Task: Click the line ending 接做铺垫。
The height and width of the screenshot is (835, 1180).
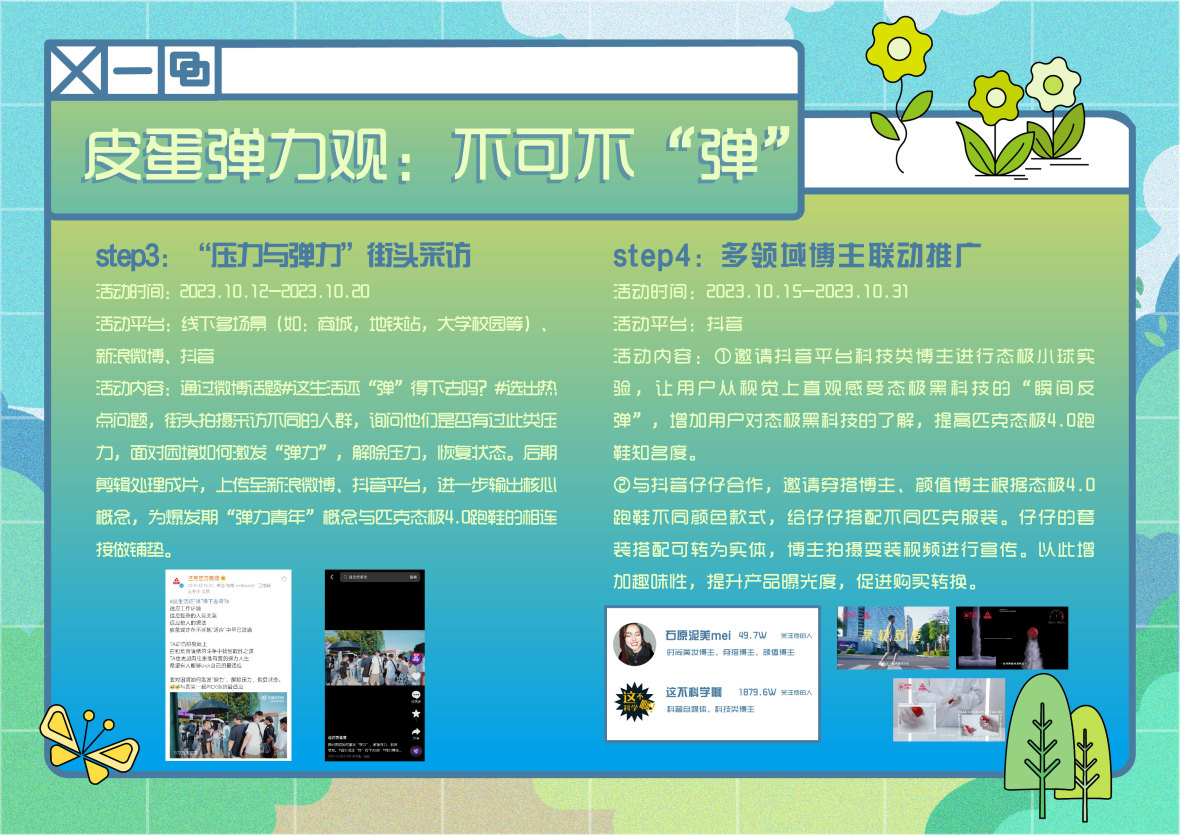Action: tap(134, 550)
